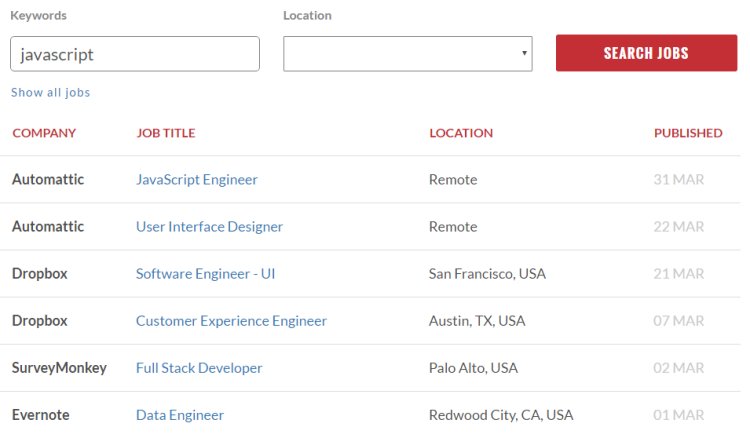
Task: Click the Redwood City, CA, USA location
Action: click(x=501, y=415)
